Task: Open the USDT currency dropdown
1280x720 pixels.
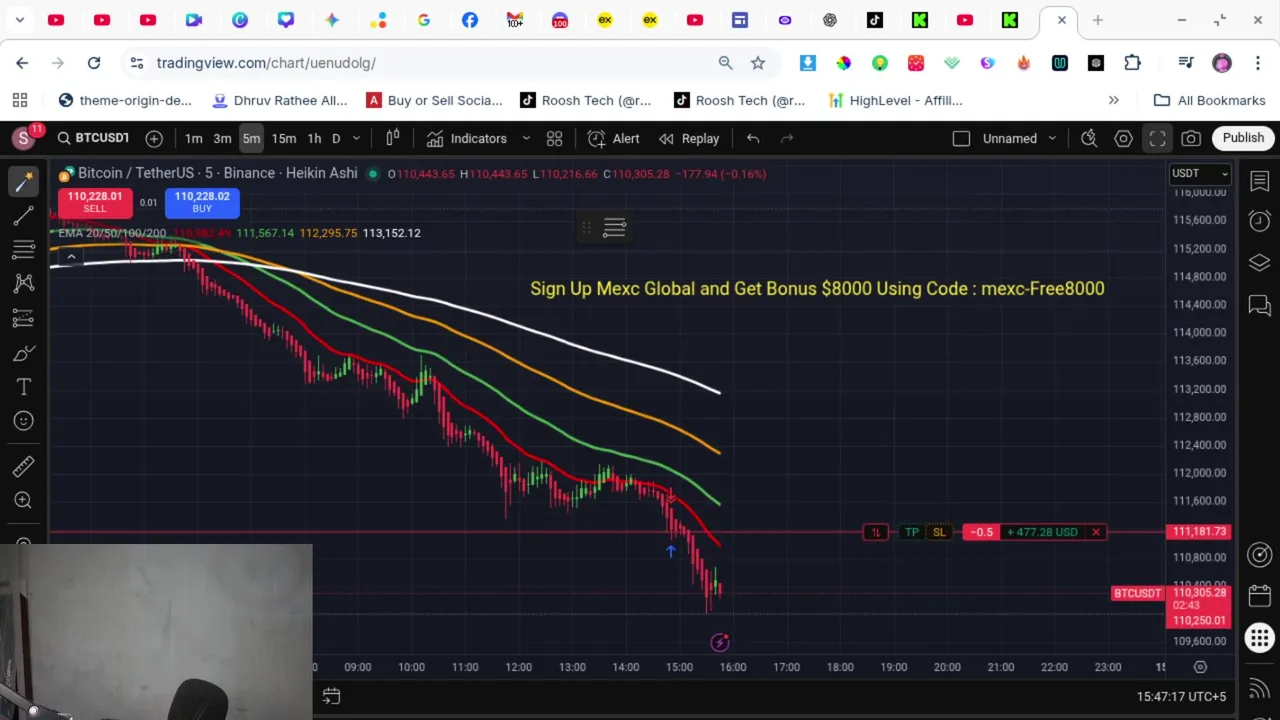Action: pos(1200,173)
